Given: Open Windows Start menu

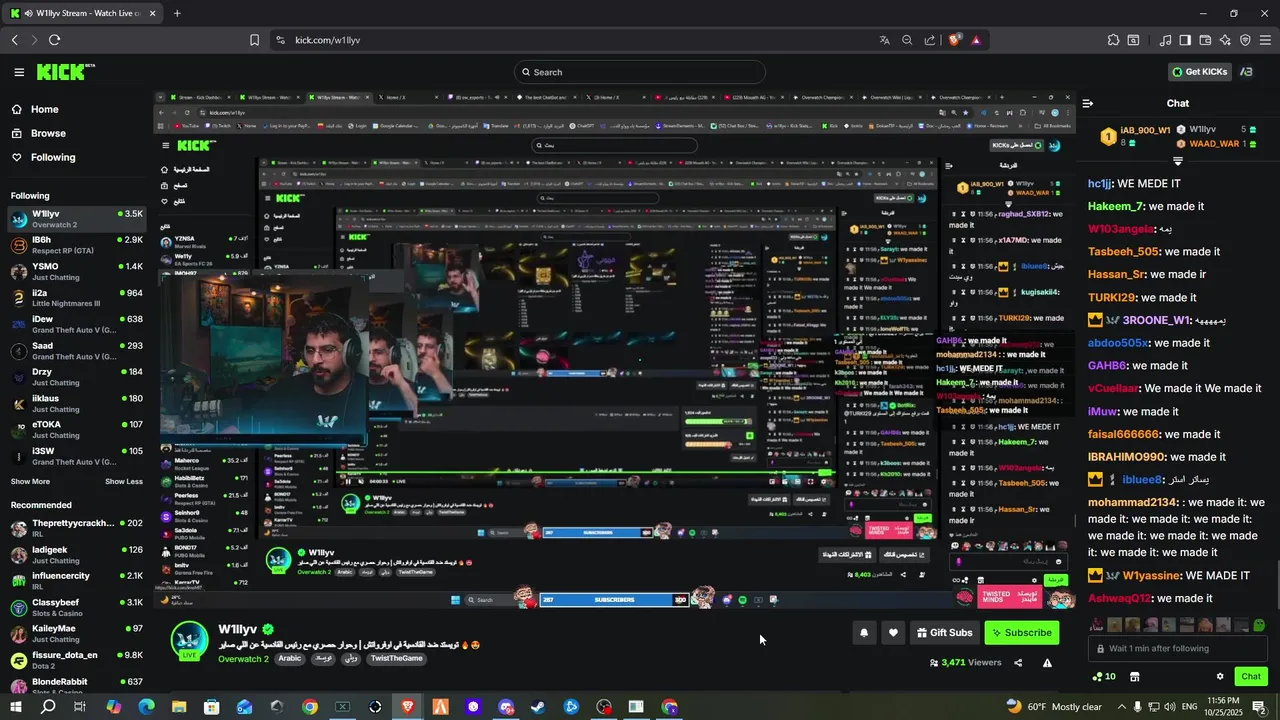Looking at the screenshot, I should point(16,707).
